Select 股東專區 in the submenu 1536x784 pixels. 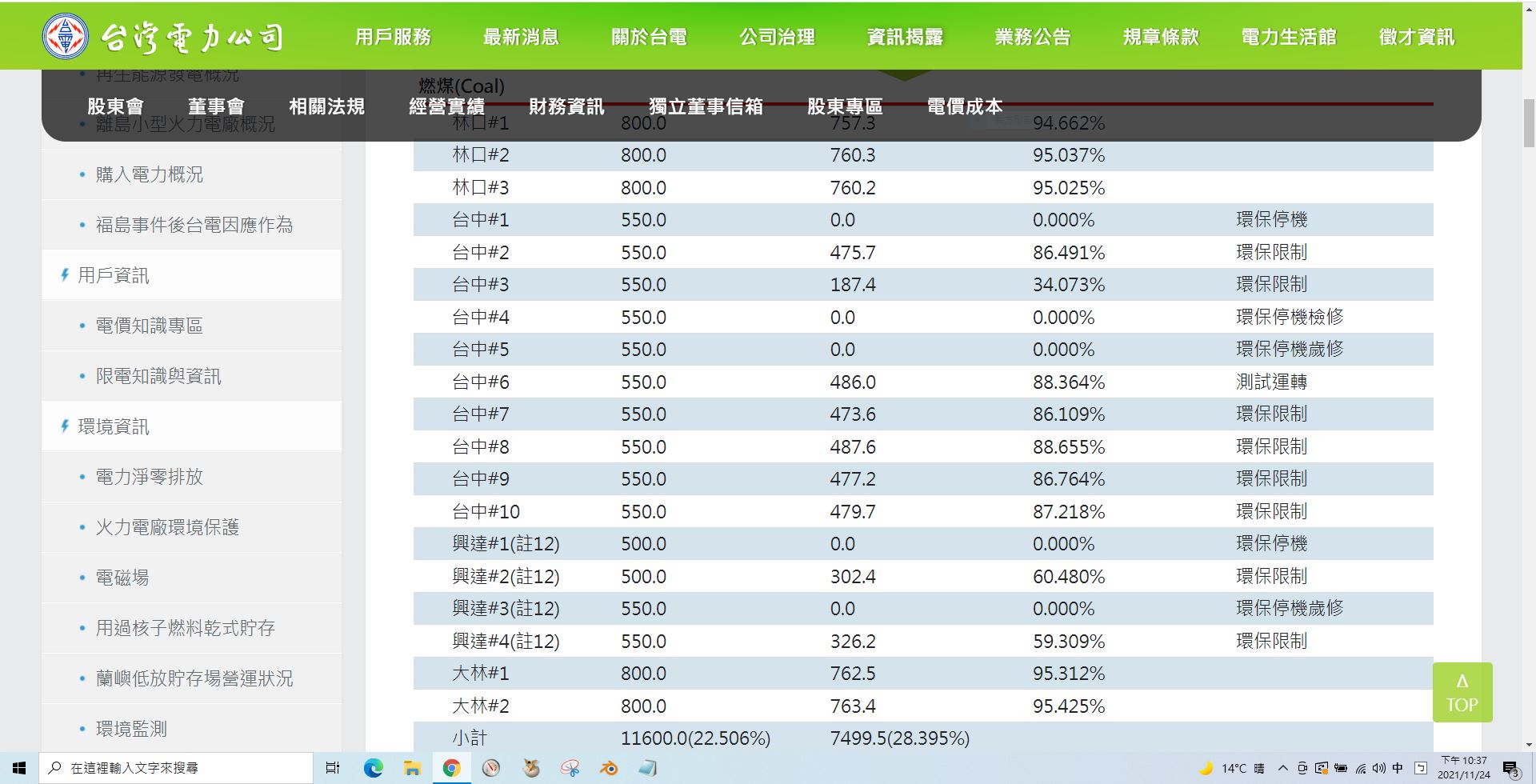pyautogui.click(x=845, y=106)
